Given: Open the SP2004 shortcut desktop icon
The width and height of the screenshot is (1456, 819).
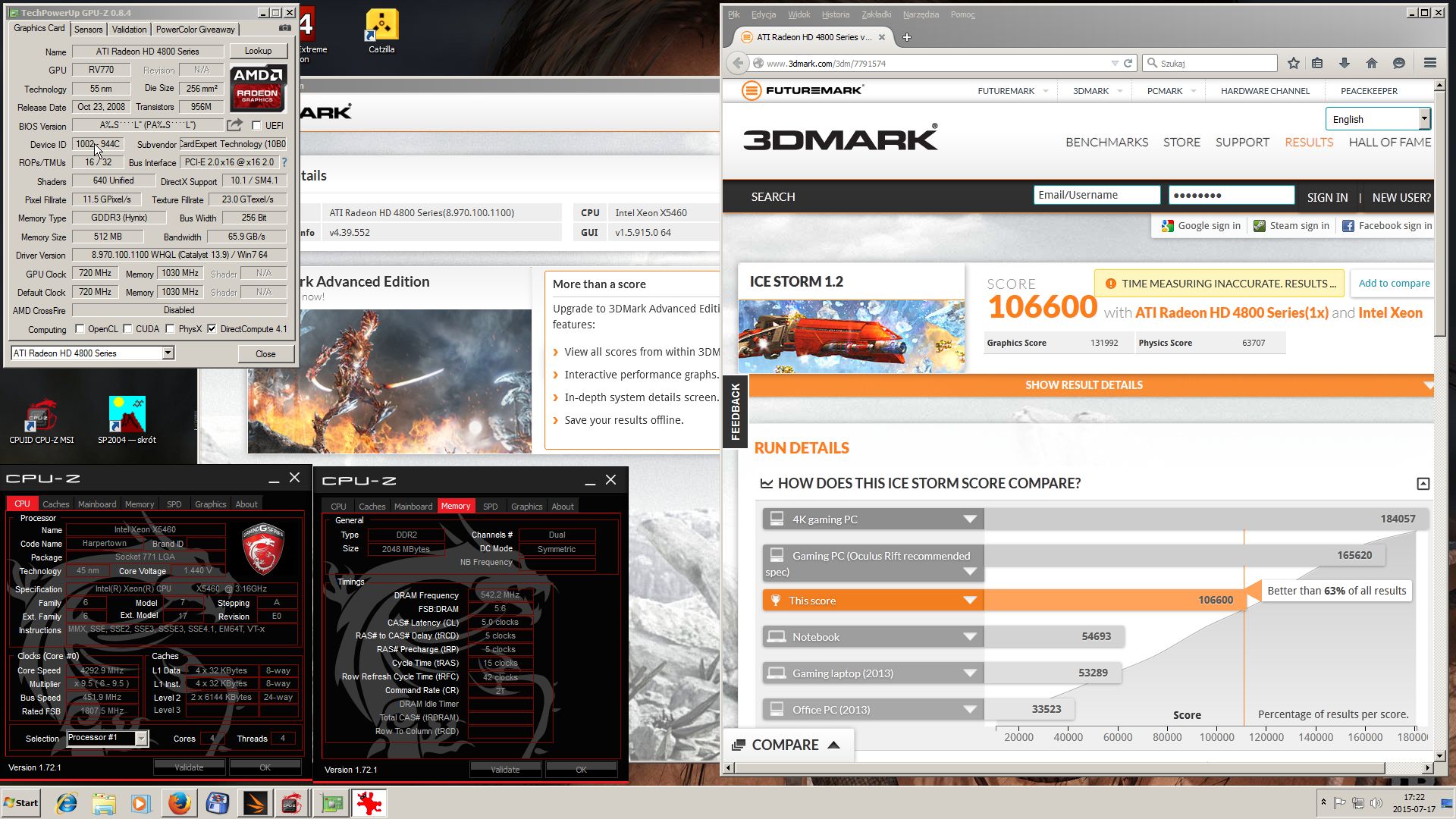Looking at the screenshot, I should (x=127, y=420).
